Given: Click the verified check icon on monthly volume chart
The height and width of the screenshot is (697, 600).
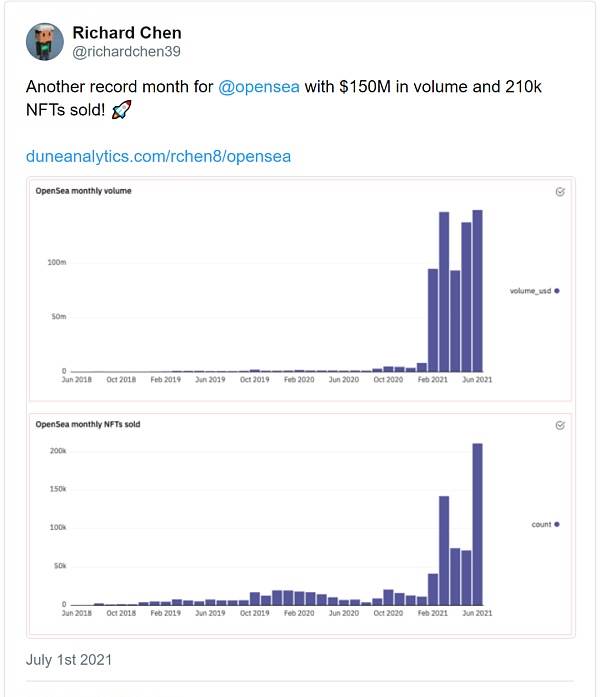Looking at the screenshot, I should coord(560,192).
